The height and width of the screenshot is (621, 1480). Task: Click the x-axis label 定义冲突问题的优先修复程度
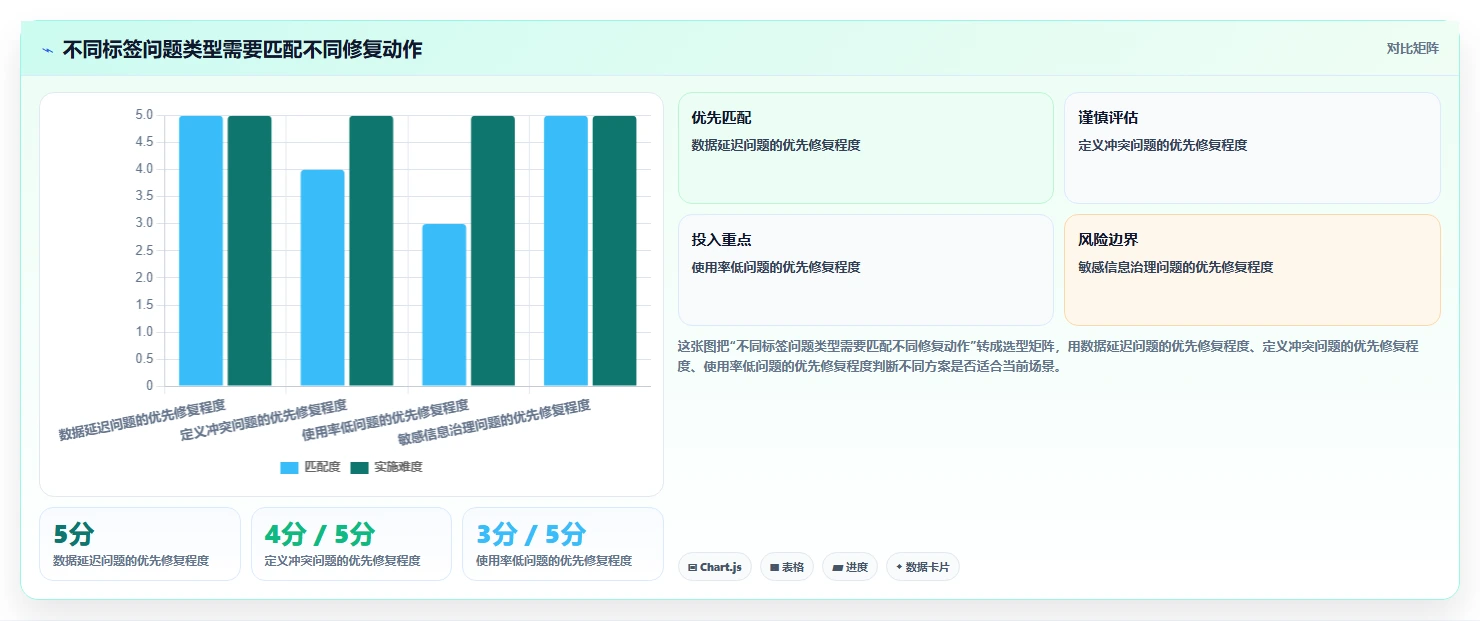point(264,420)
